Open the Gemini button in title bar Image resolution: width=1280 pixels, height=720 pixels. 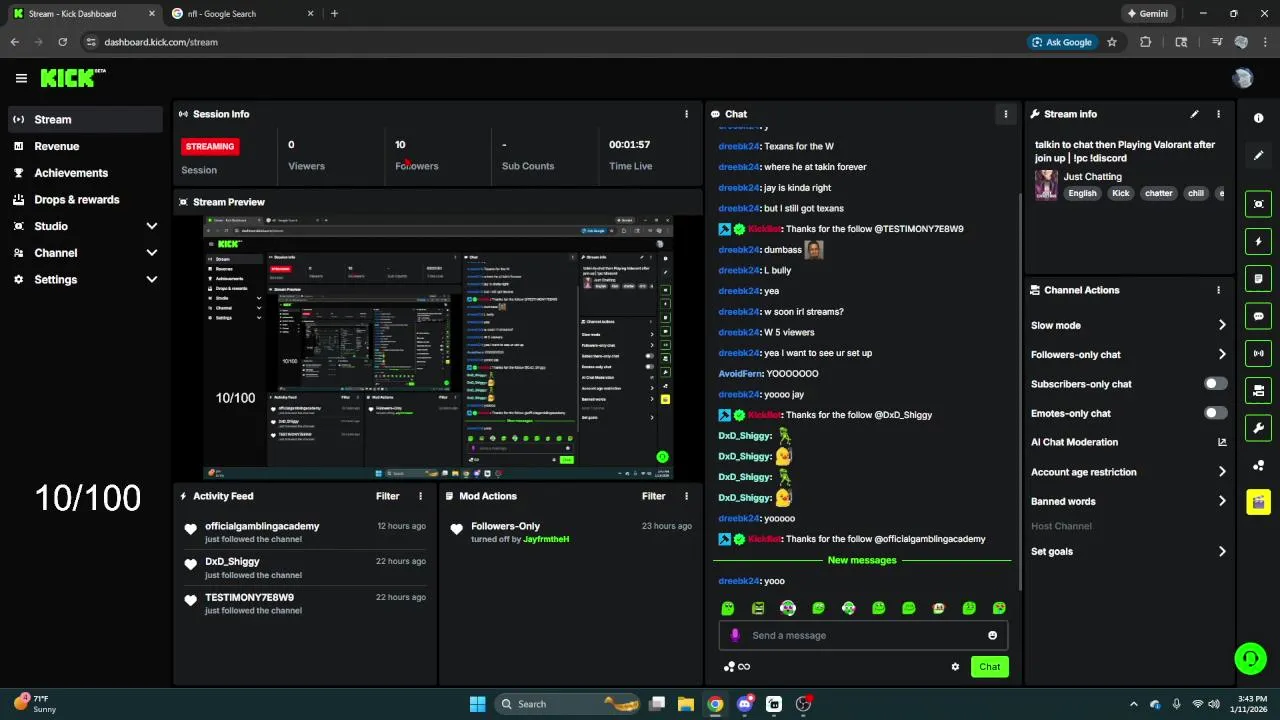coord(1146,14)
